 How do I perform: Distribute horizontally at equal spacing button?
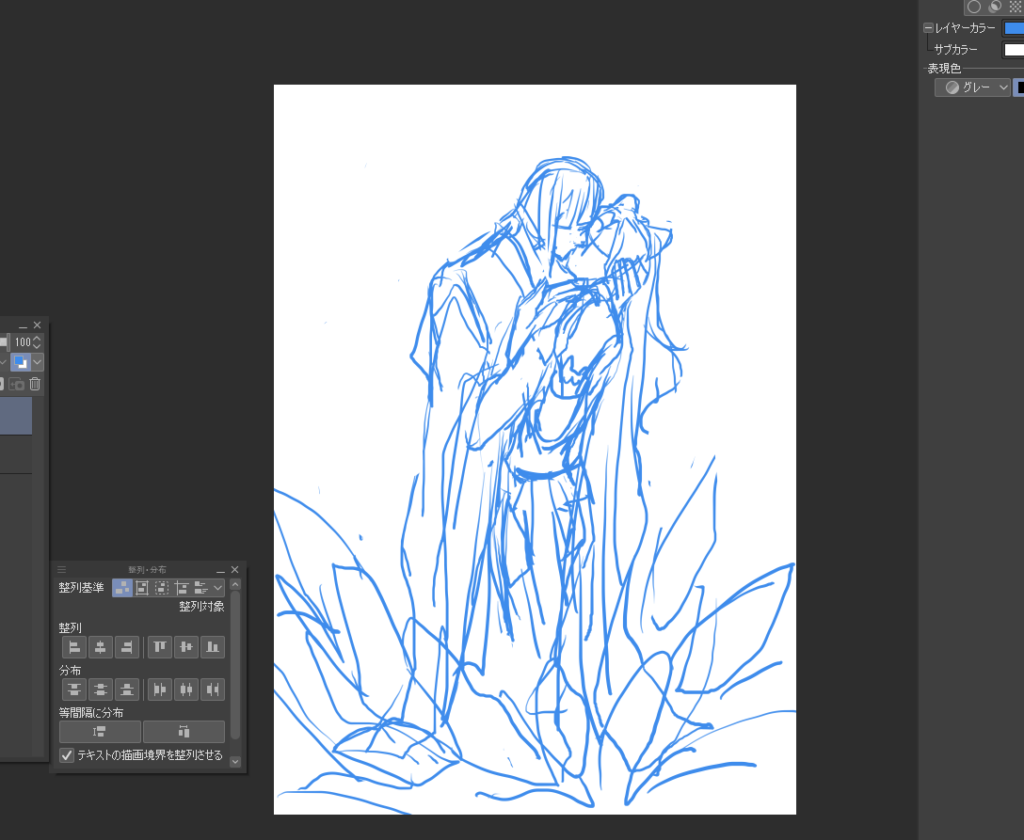(184, 731)
